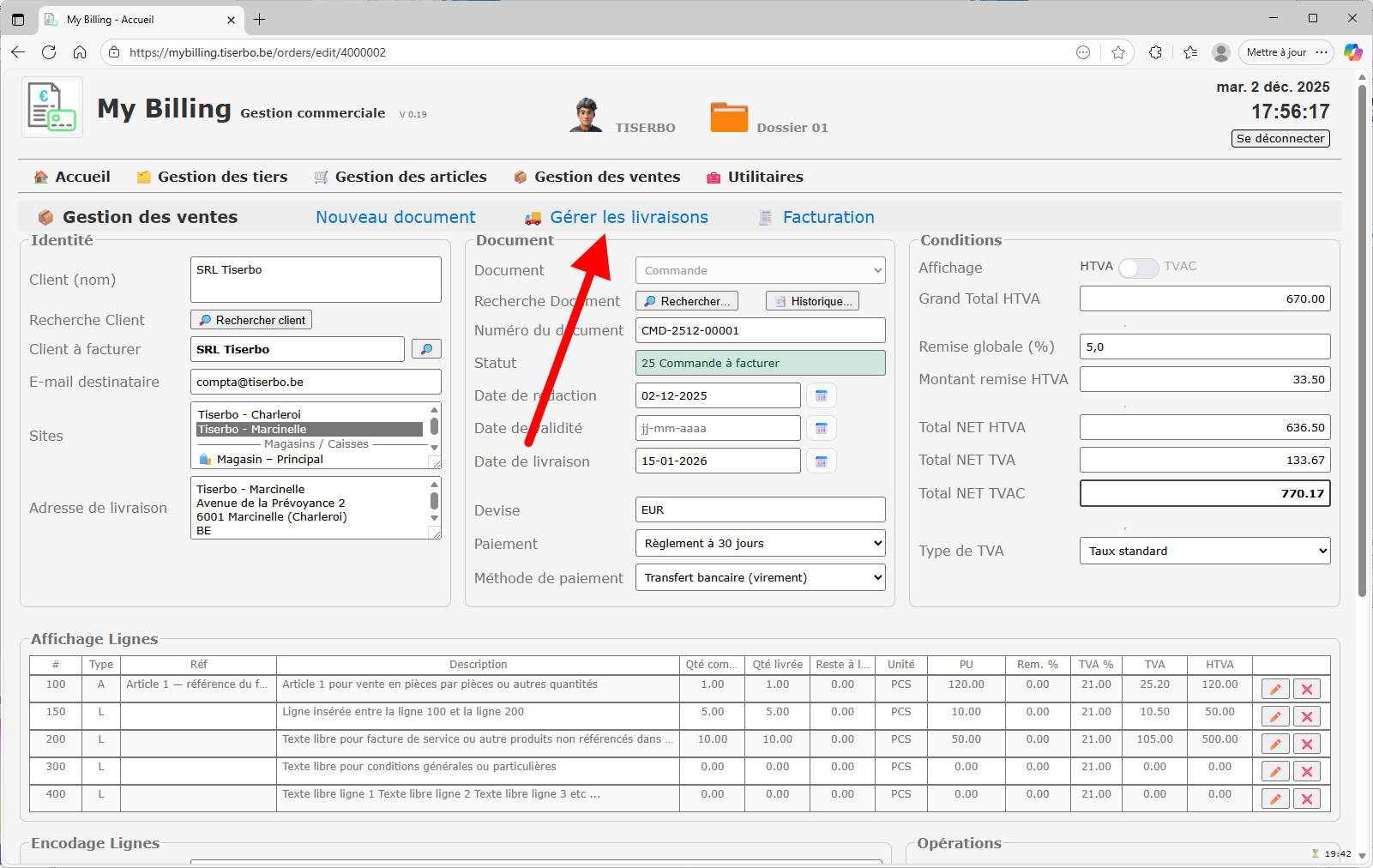Click the calendar icon next to Date de validité
The image size is (1373, 868).
coord(821,428)
